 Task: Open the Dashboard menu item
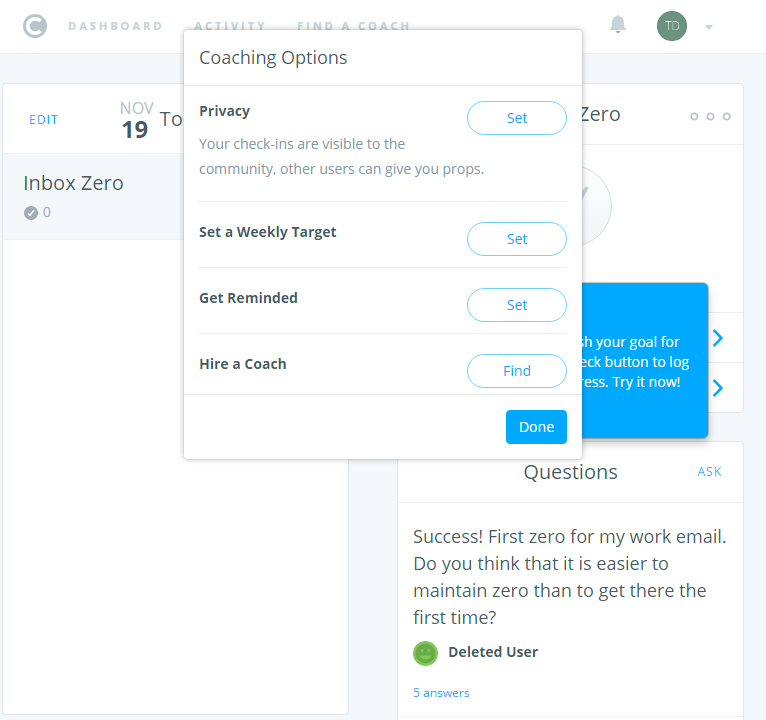click(x=115, y=26)
